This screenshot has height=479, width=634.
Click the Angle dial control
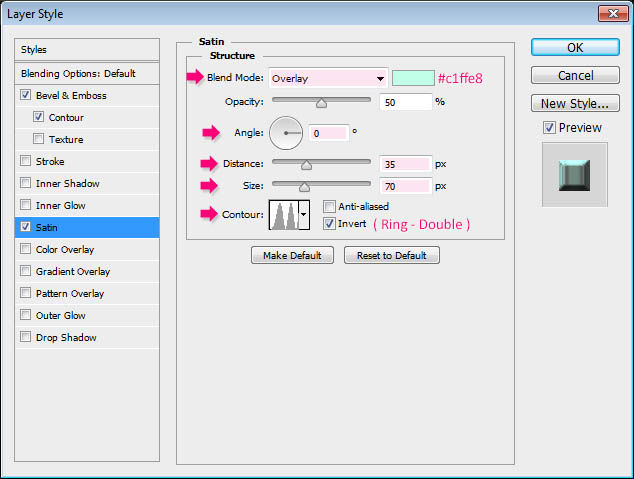tap(286, 132)
